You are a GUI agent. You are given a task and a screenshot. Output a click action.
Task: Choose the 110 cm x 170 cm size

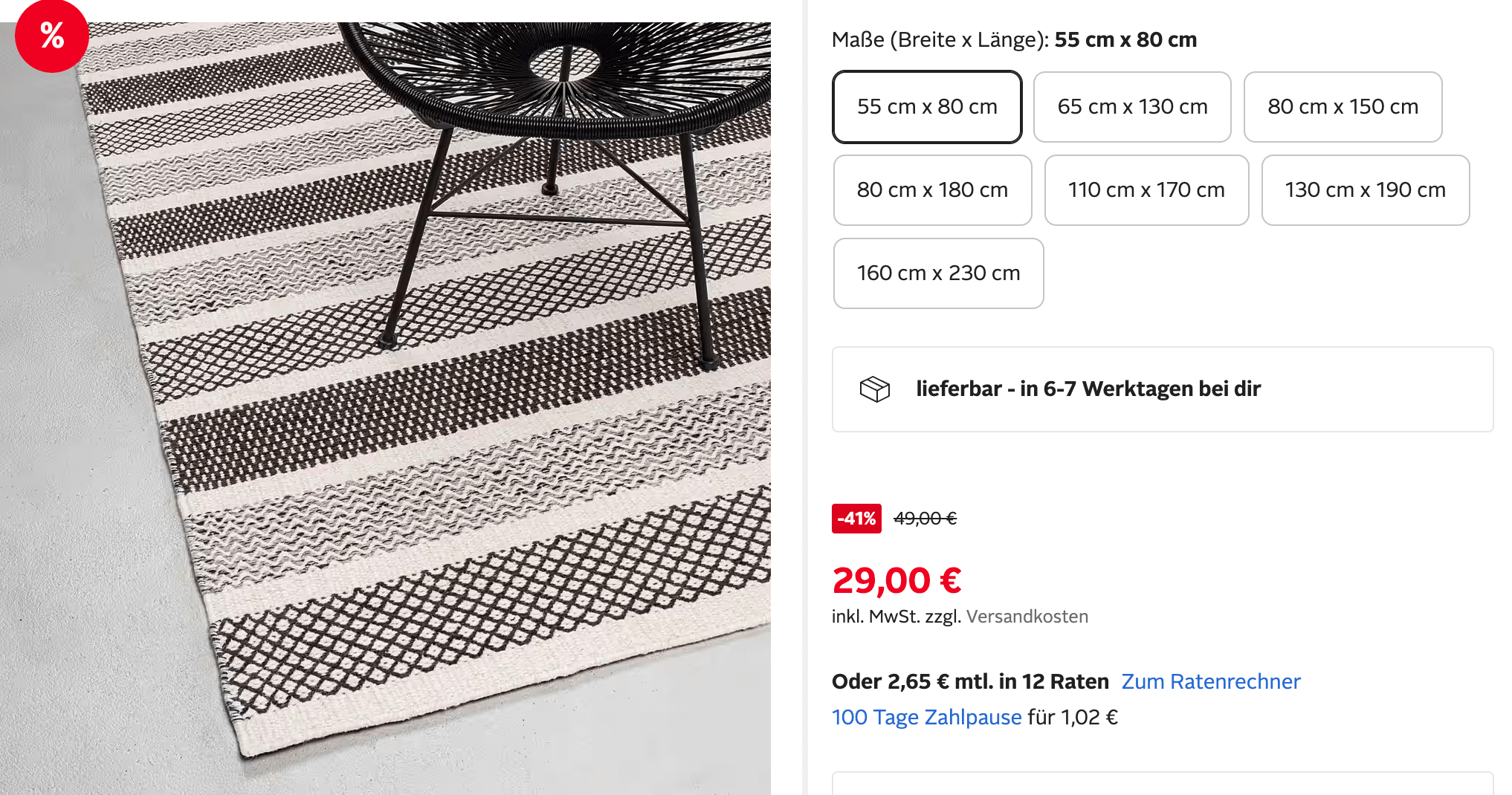(x=1146, y=190)
